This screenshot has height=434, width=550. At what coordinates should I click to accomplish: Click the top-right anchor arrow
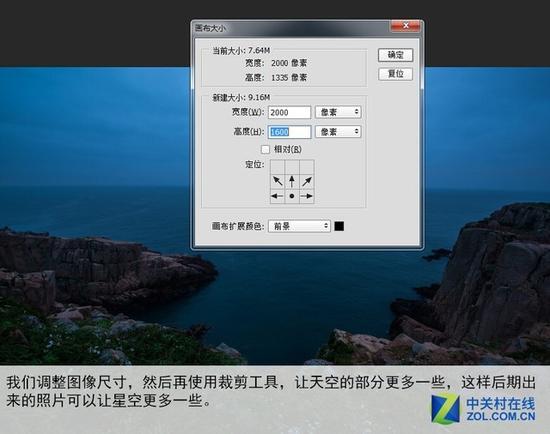(307, 181)
